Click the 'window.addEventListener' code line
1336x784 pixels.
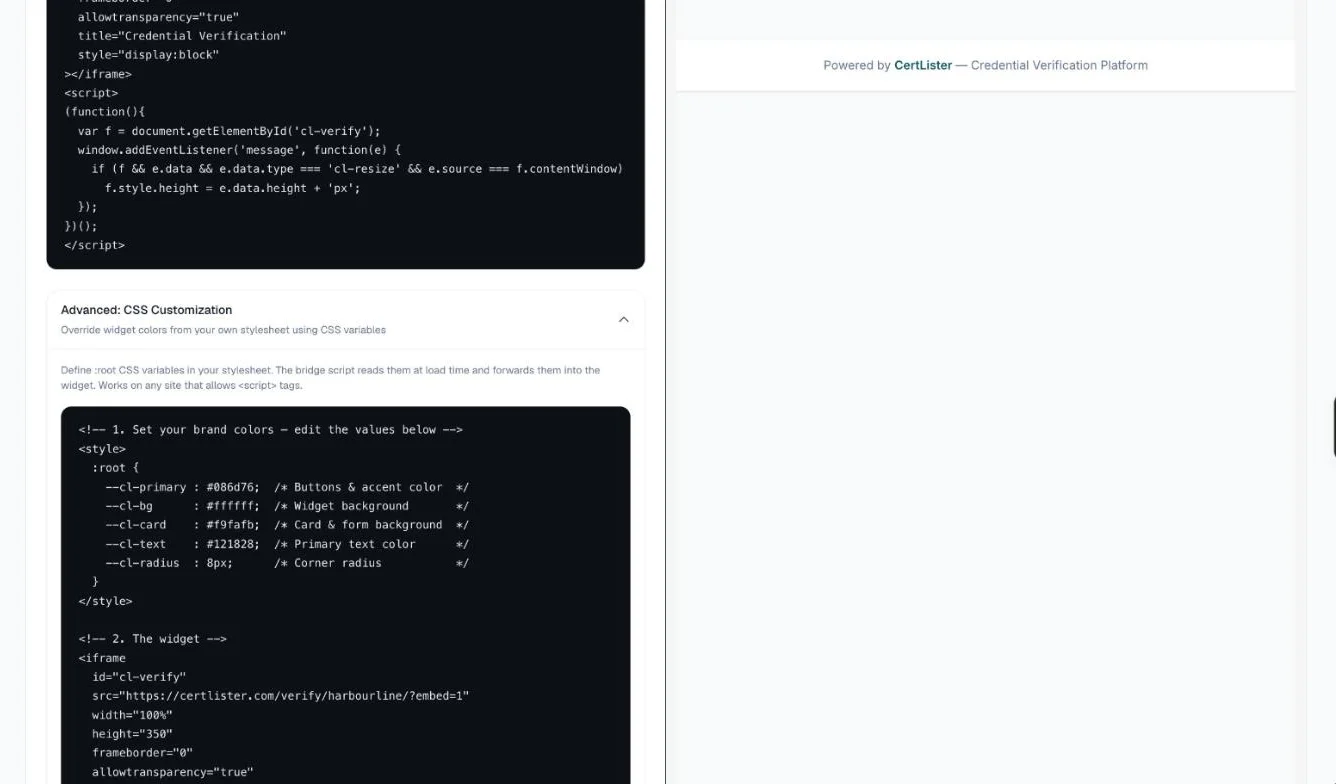tap(239, 150)
